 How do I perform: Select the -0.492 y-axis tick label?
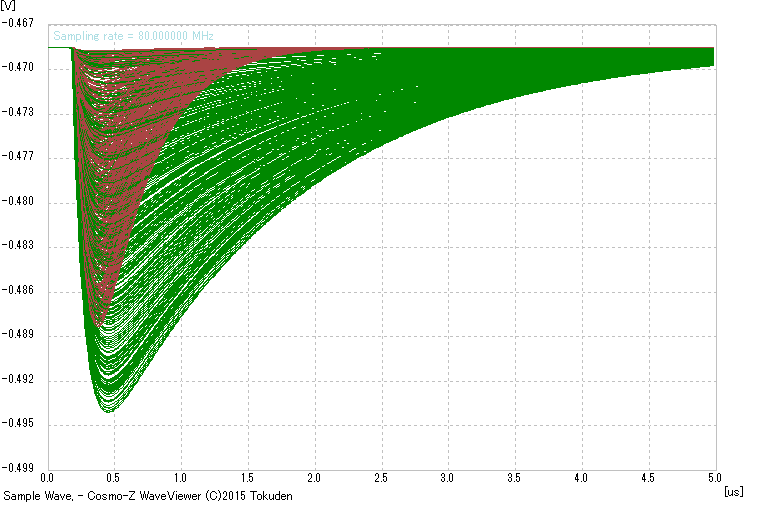21,379
